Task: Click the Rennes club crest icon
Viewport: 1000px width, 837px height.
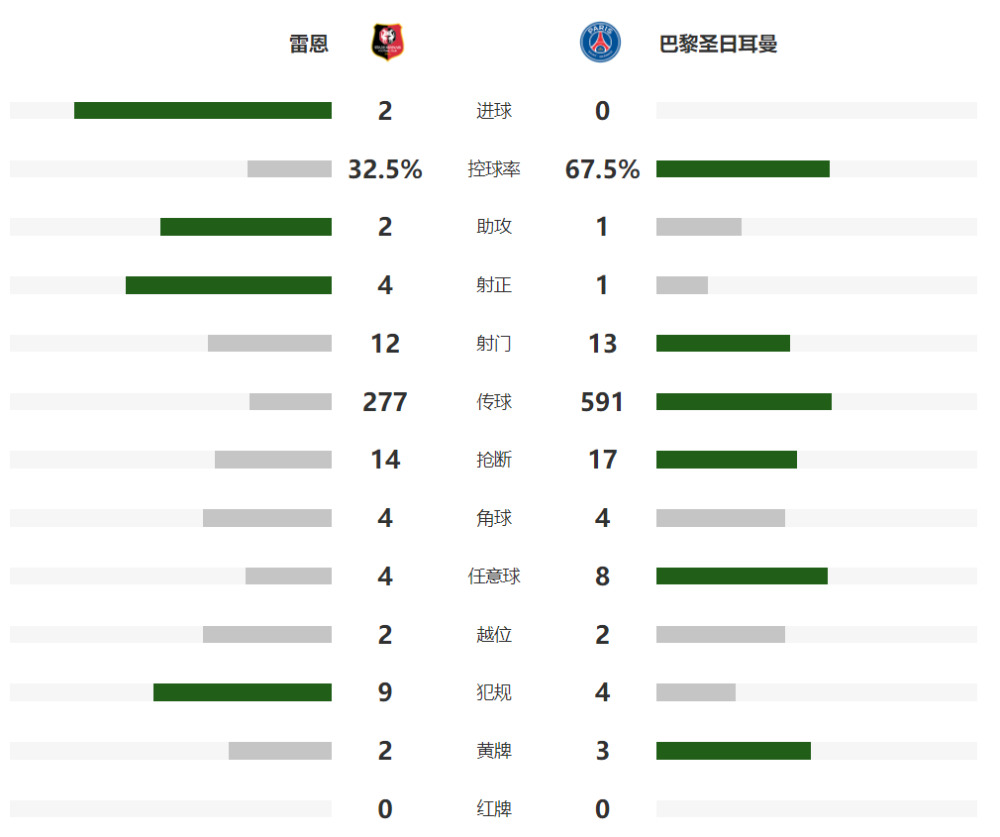Action: [387, 43]
